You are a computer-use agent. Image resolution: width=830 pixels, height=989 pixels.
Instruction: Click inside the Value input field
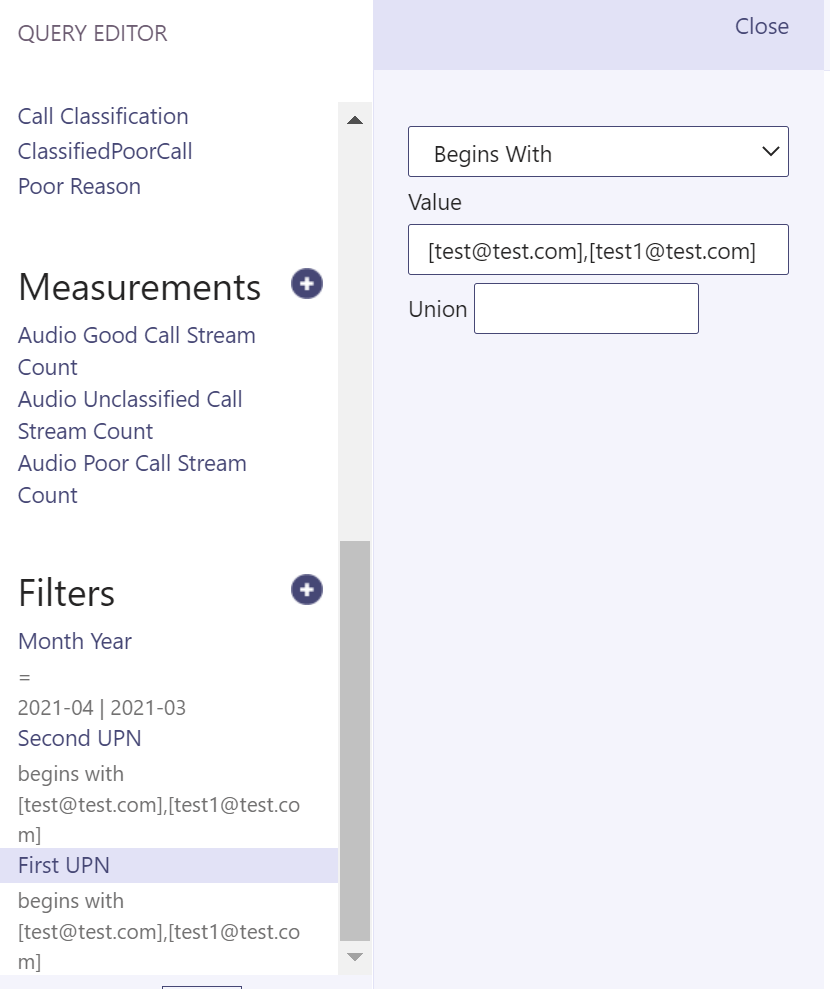pos(598,249)
